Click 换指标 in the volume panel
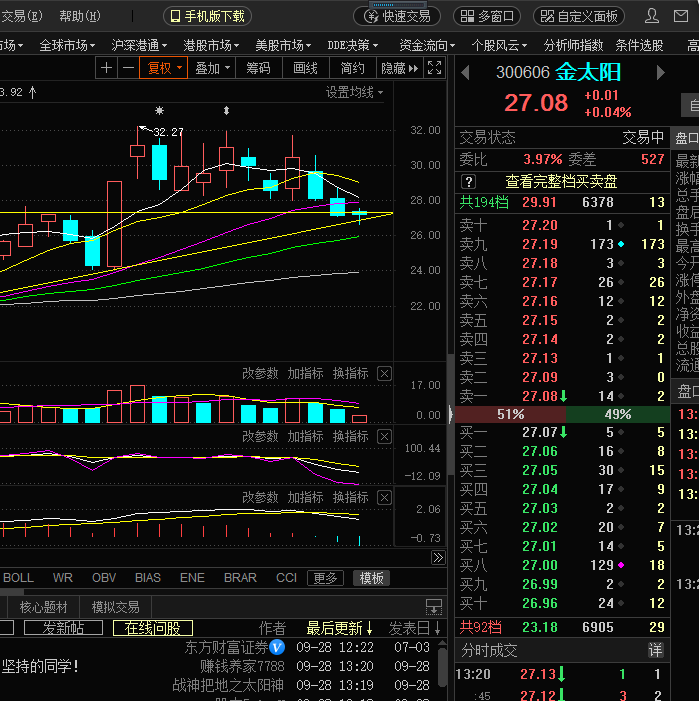Image resolution: width=699 pixels, height=701 pixels. [350, 373]
